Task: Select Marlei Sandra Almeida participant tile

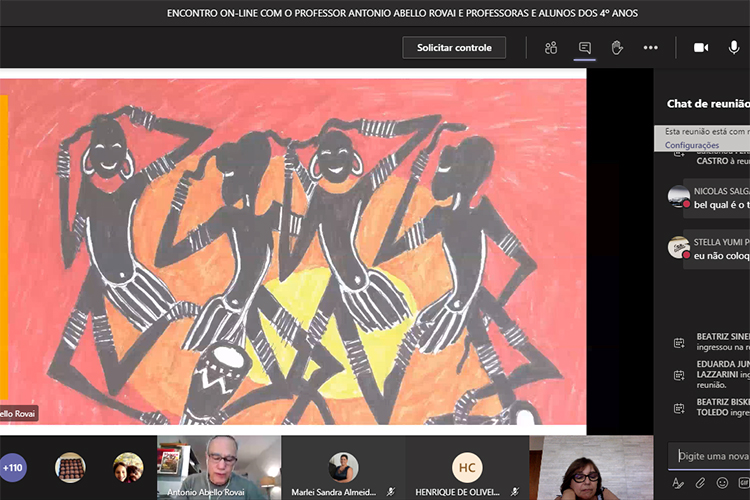Action: click(x=343, y=467)
